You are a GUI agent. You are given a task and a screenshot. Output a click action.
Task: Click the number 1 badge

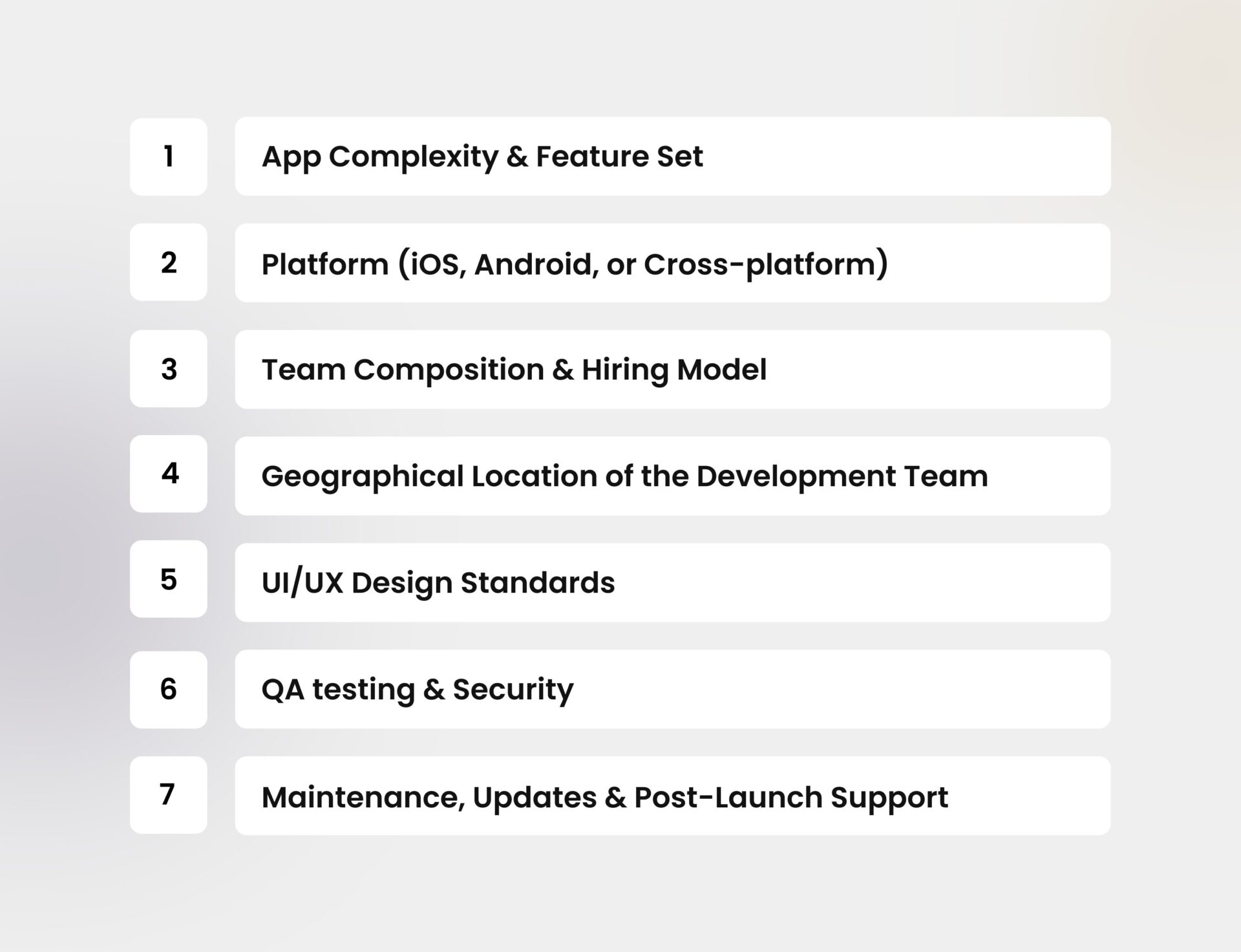point(168,156)
